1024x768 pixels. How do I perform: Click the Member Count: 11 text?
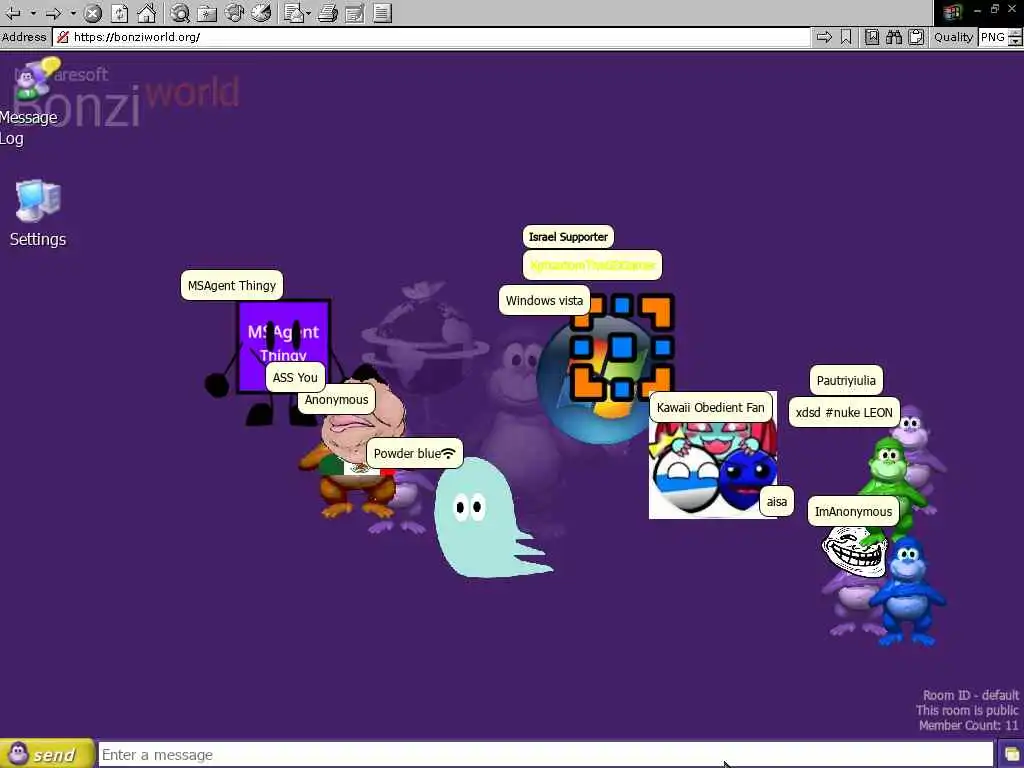pyautogui.click(x=968, y=726)
